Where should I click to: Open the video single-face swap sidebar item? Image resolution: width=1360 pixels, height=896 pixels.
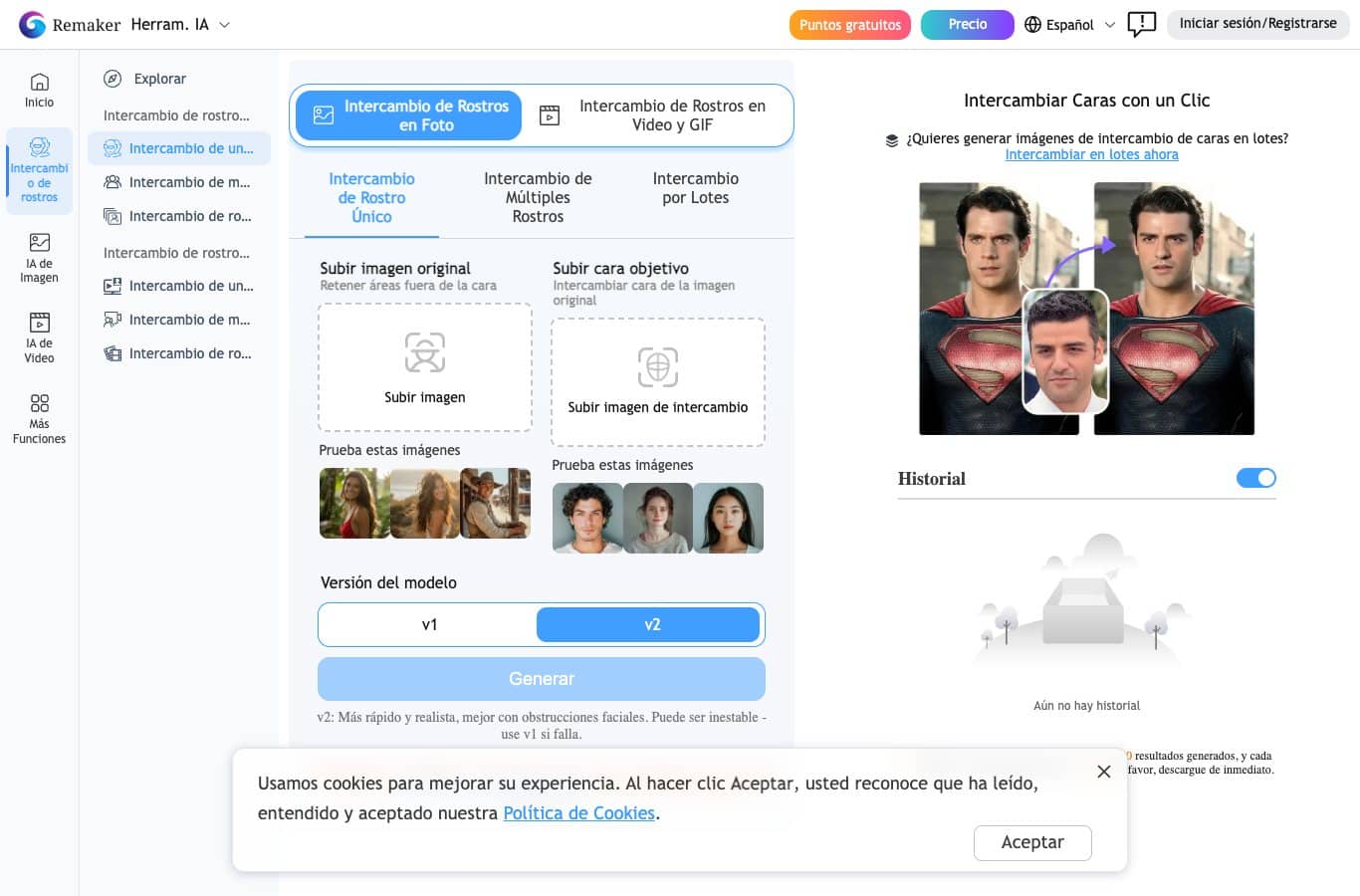179,286
